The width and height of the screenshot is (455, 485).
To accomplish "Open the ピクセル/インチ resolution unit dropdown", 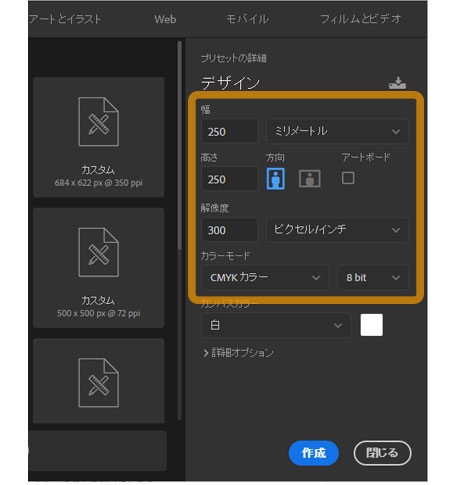I will [x=337, y=230].
